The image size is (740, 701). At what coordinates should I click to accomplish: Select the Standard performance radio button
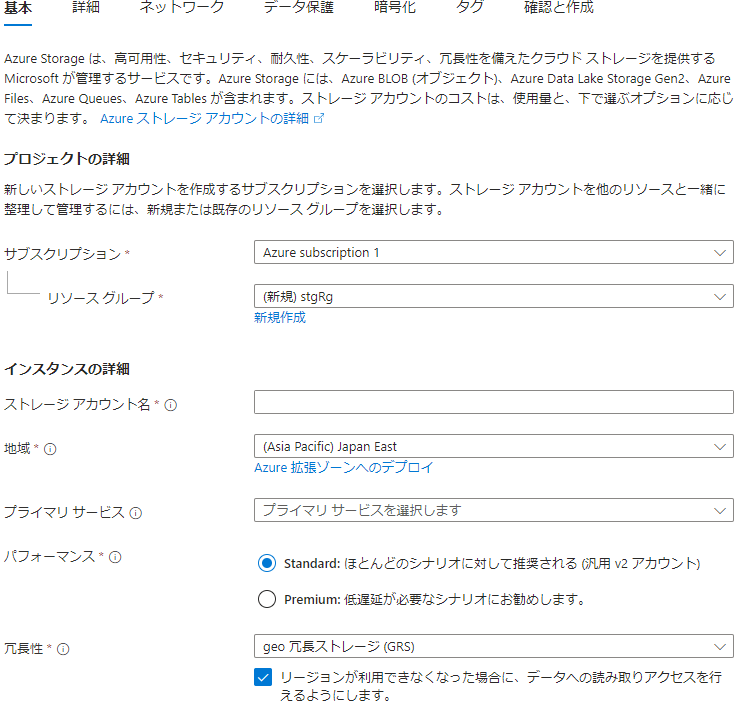click(x=267, y=563)
